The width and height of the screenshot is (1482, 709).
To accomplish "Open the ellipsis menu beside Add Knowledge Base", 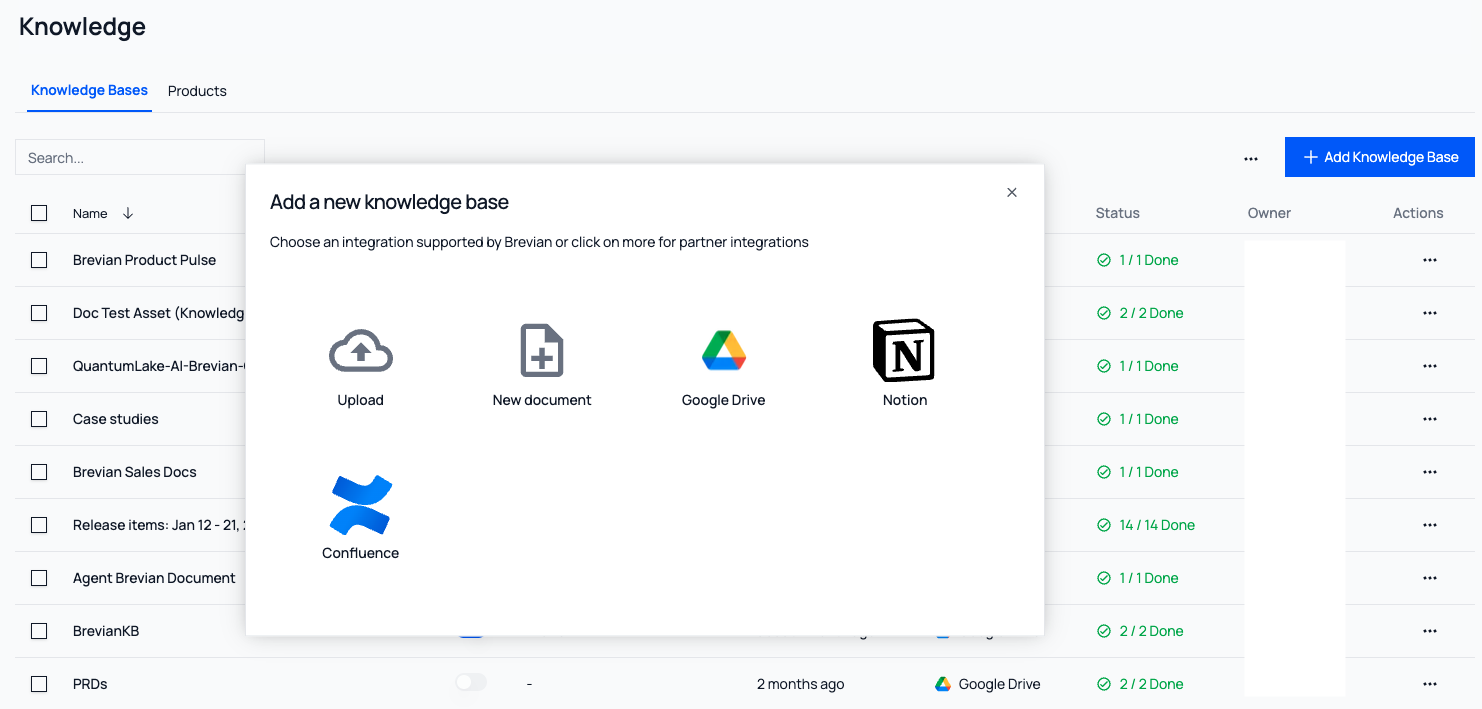I will [x=1251, y=157].
